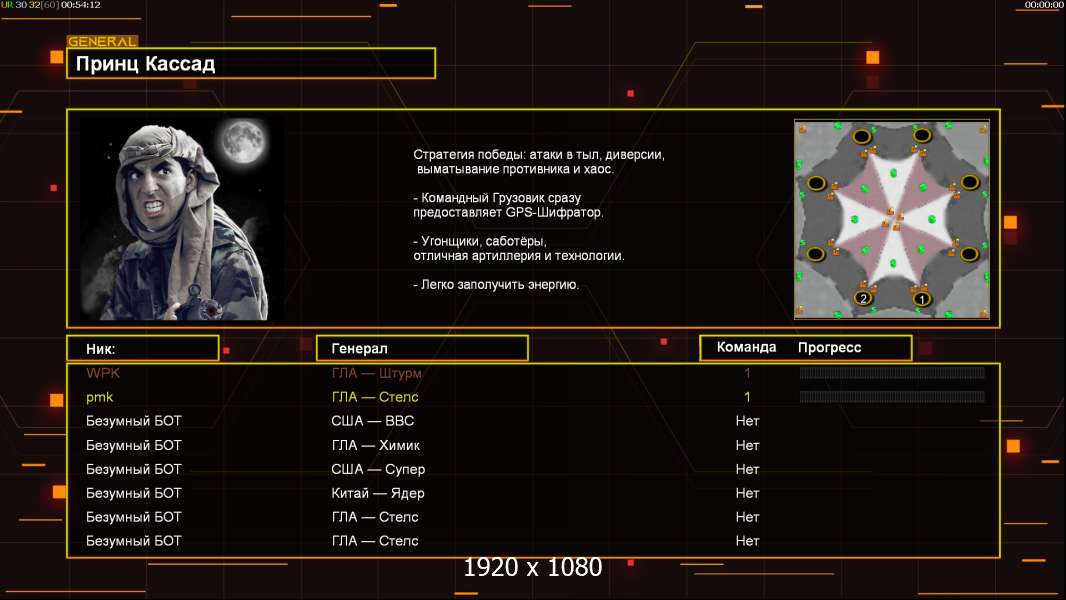Click the Прогресс column header
Screen dimensions: 1066x600
click(x=829, y=347)
